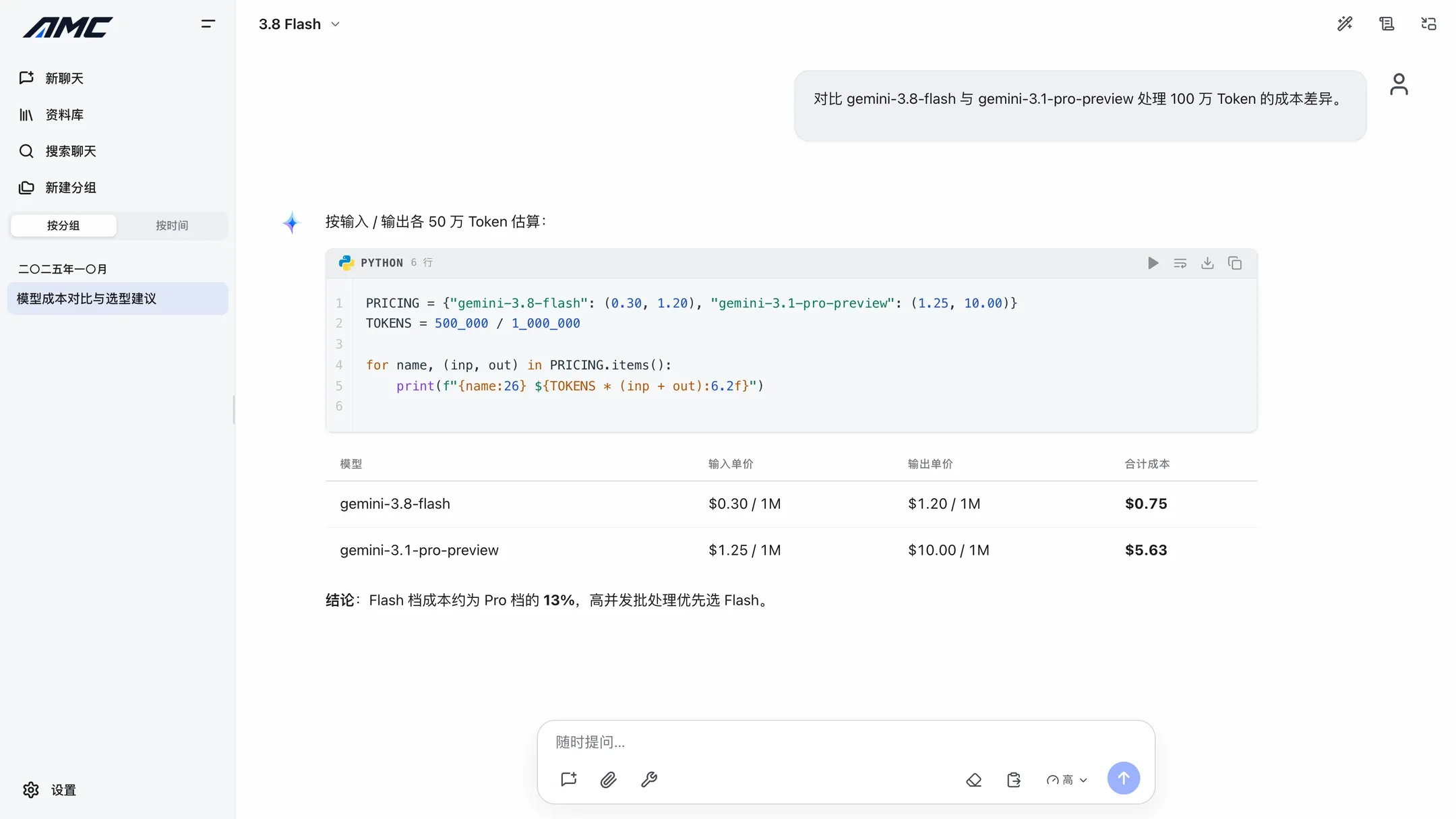Run the Python code block
1456x819 pixels.
[1153, 263]
